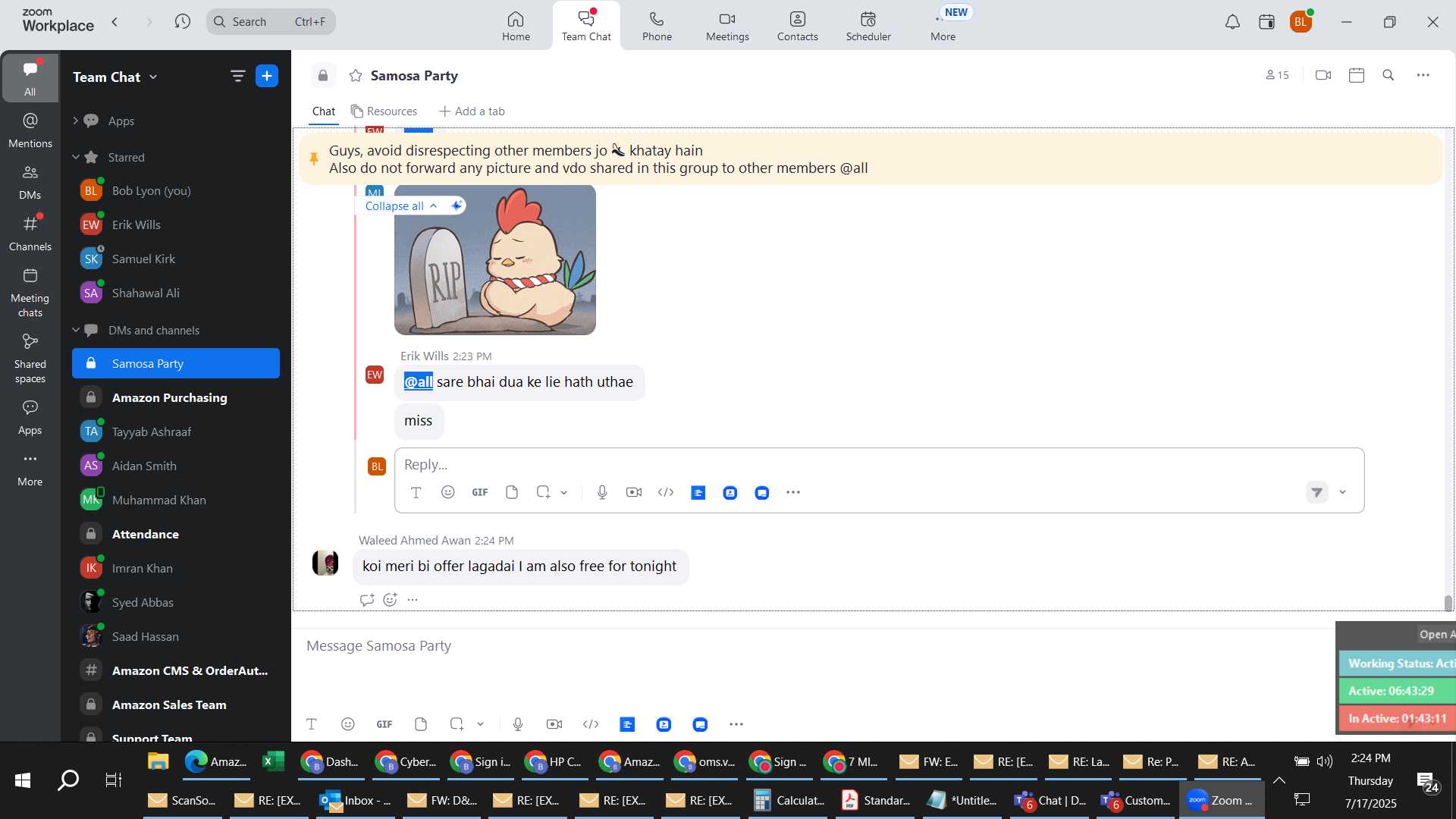Open the channel's more options ellipsis
Image resolution: width=1456 pixels, height=819 pixels.
[1423, 75]
